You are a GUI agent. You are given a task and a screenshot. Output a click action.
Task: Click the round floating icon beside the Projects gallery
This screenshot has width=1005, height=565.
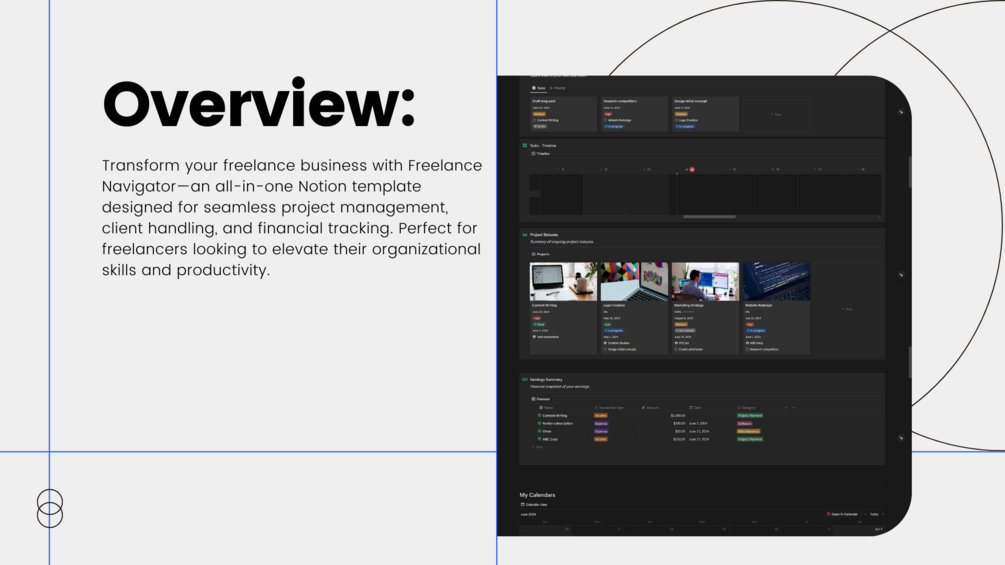901,275
